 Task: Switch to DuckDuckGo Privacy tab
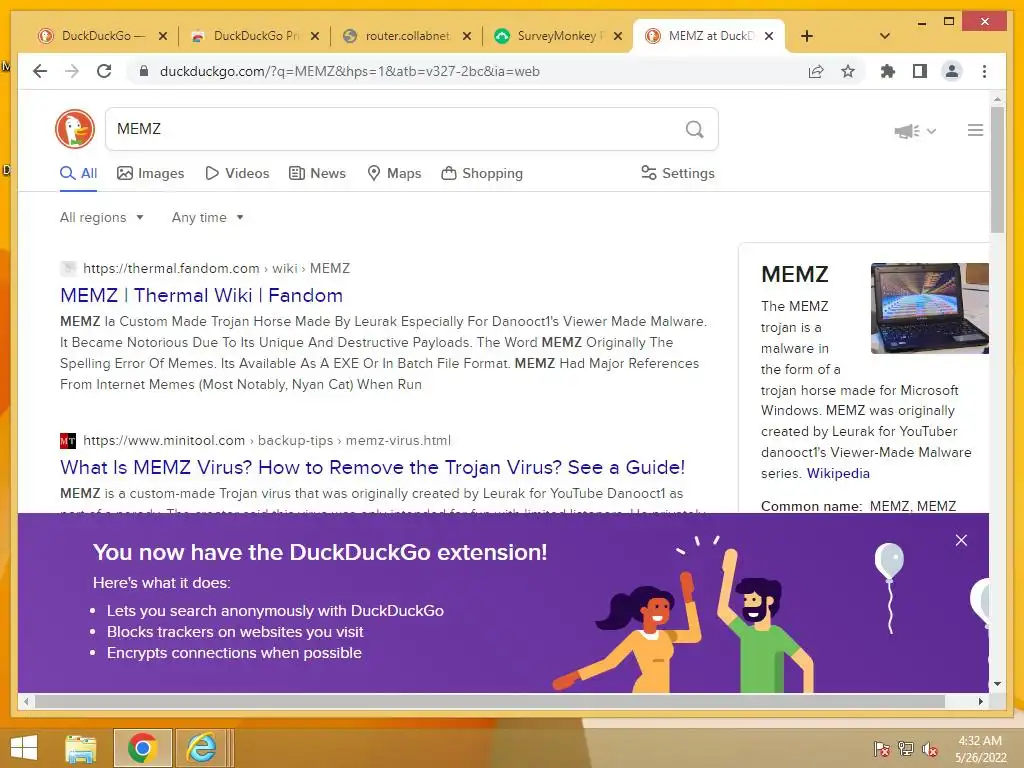pyautogui.click(x=255, y=36)
